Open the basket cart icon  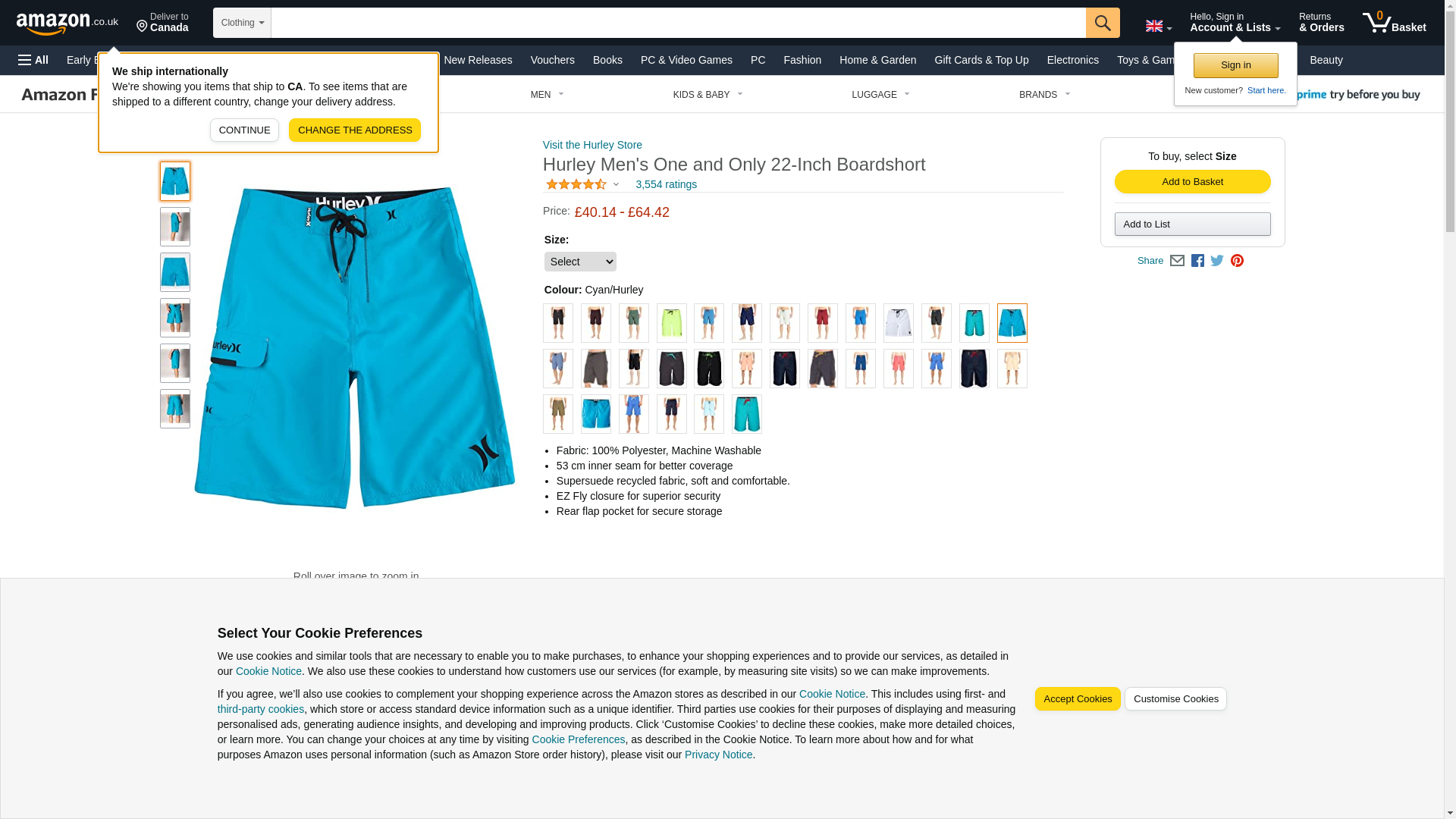click(x=1394, y=23)
